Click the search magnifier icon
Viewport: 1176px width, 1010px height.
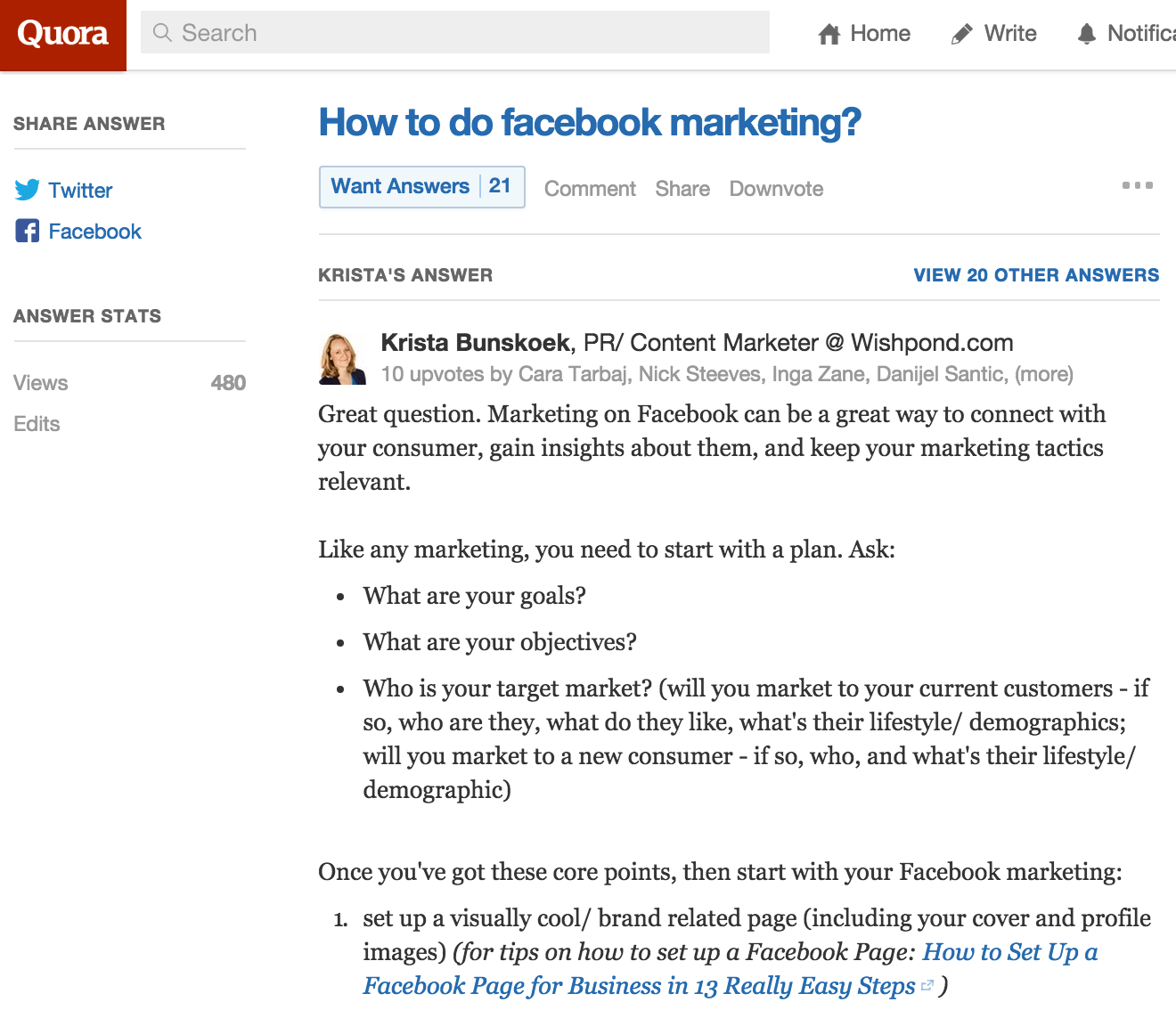163,33
